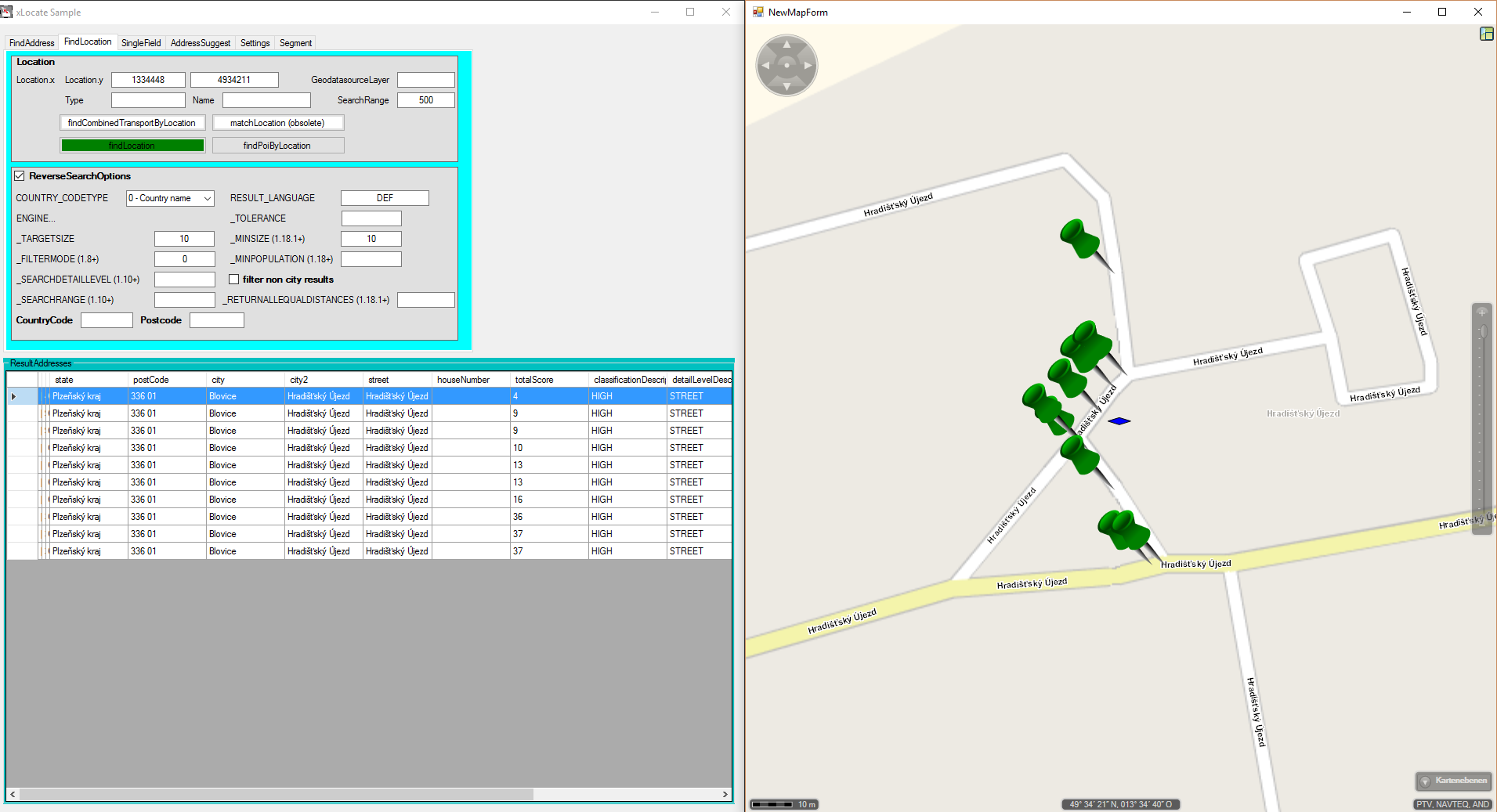Click the green findLocation button
Image resolution: width=1497 pixels, height=812 pixels.
click(x=132, y=146)
